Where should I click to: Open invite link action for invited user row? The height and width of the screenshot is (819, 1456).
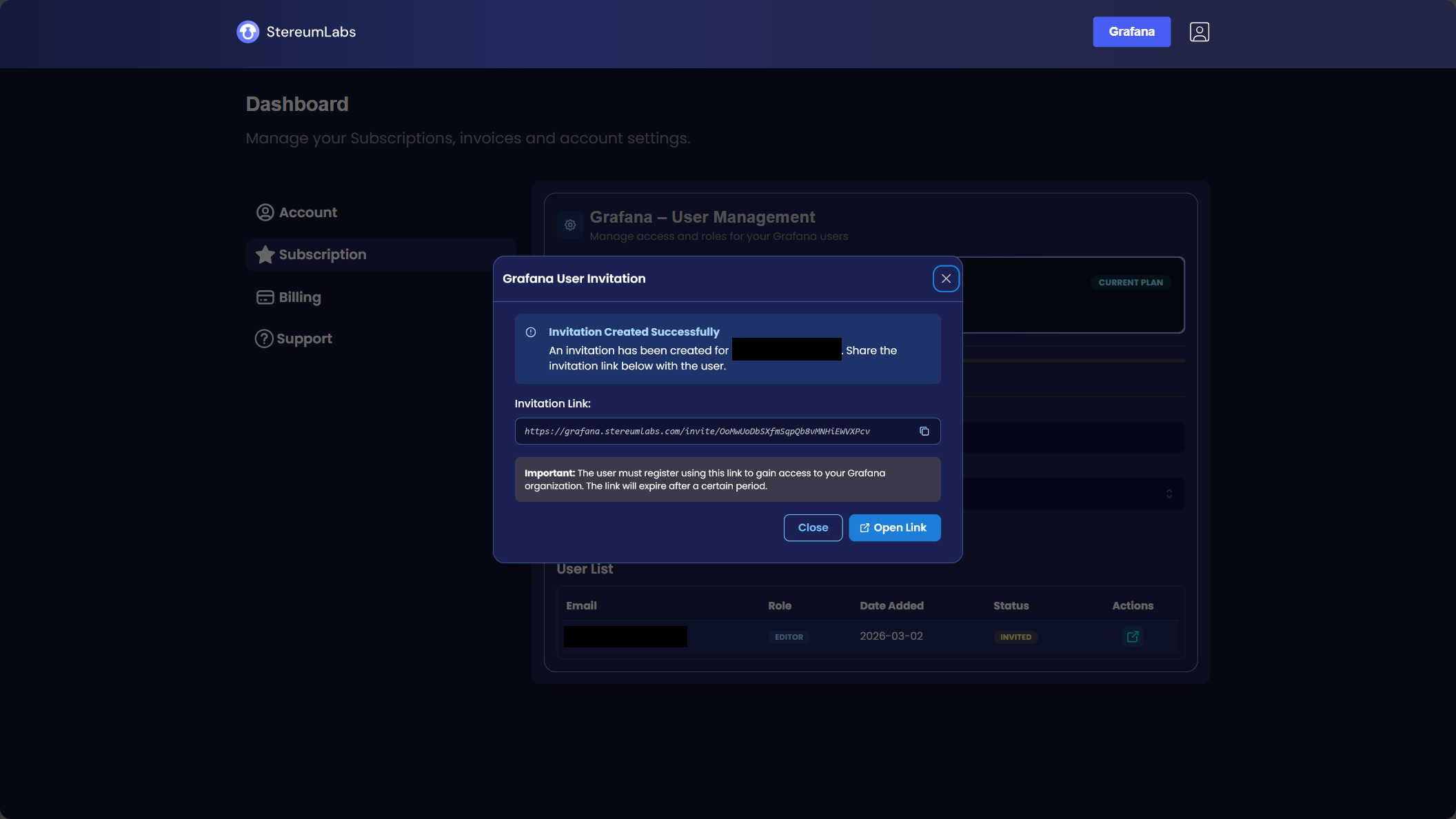click(x=1132, y=636)
